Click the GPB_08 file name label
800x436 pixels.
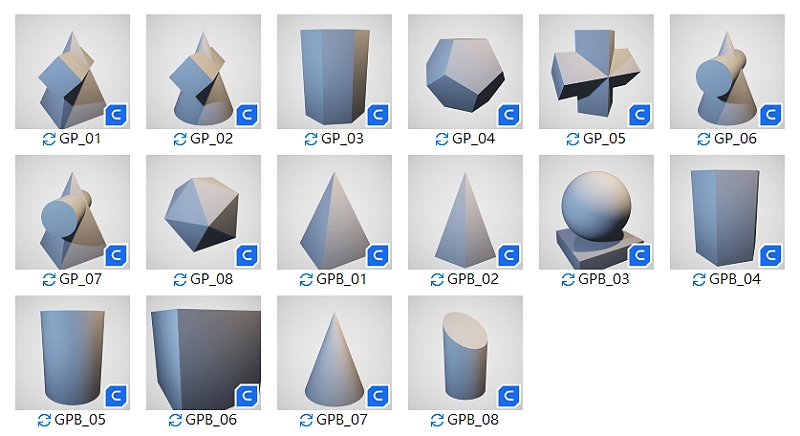click(x=473, y=420)
